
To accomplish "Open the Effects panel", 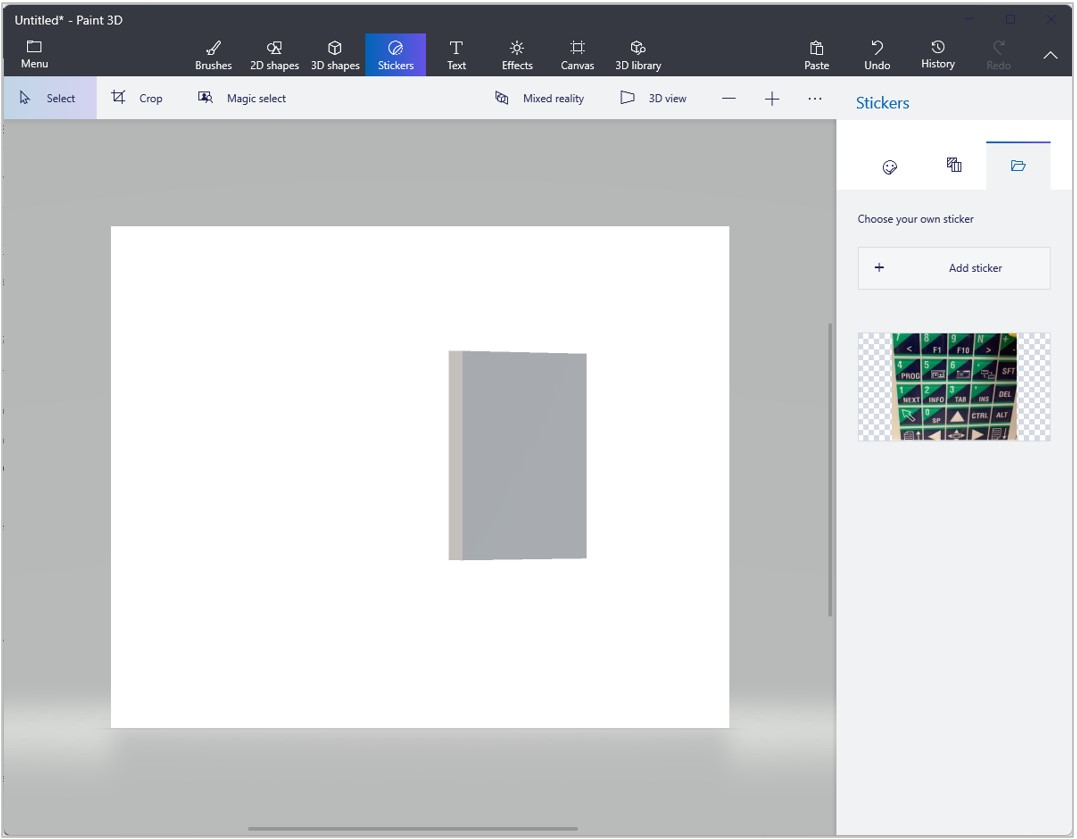I will click(x=516, y=54).
